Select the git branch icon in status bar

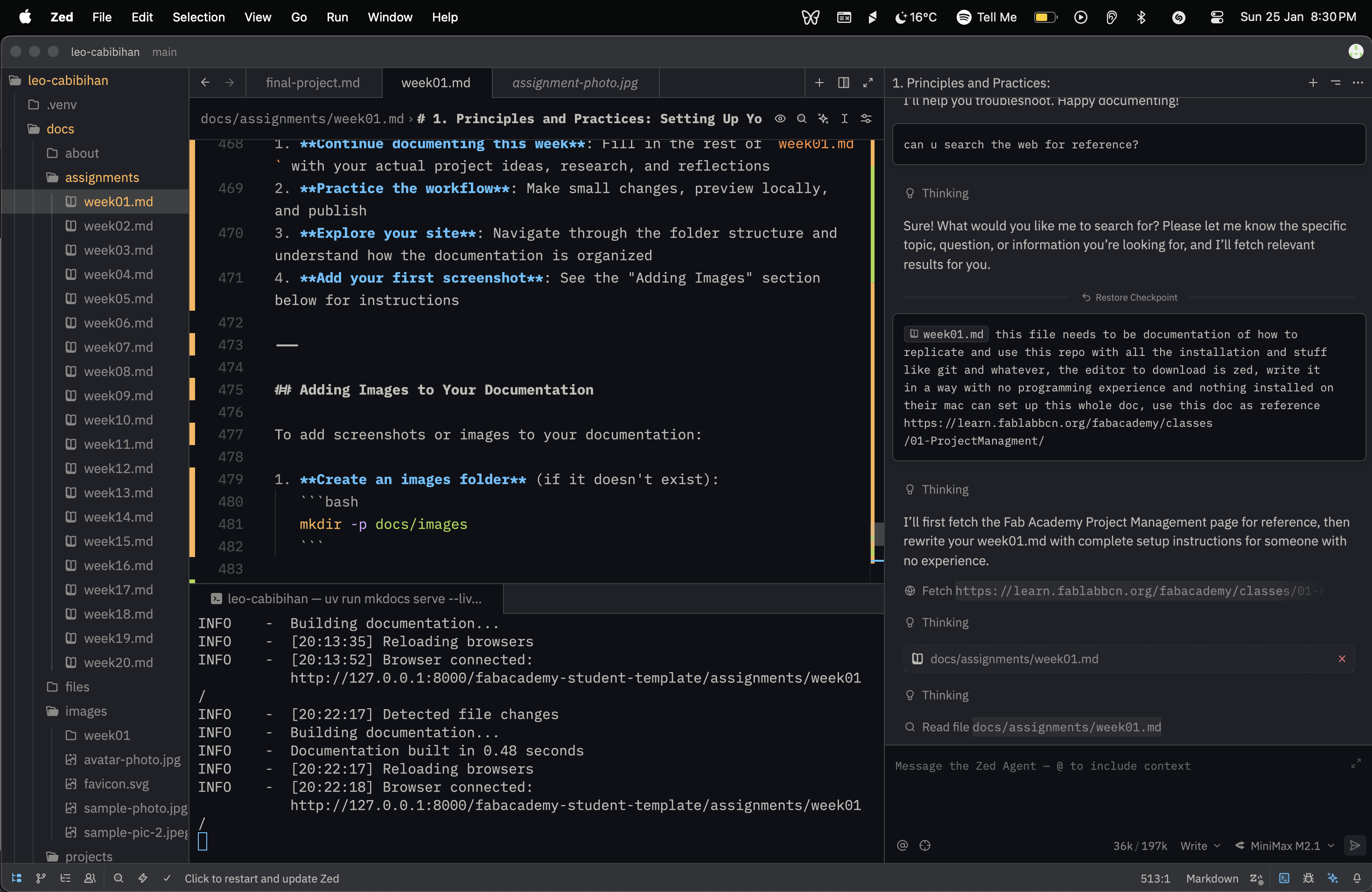(40, 878)
